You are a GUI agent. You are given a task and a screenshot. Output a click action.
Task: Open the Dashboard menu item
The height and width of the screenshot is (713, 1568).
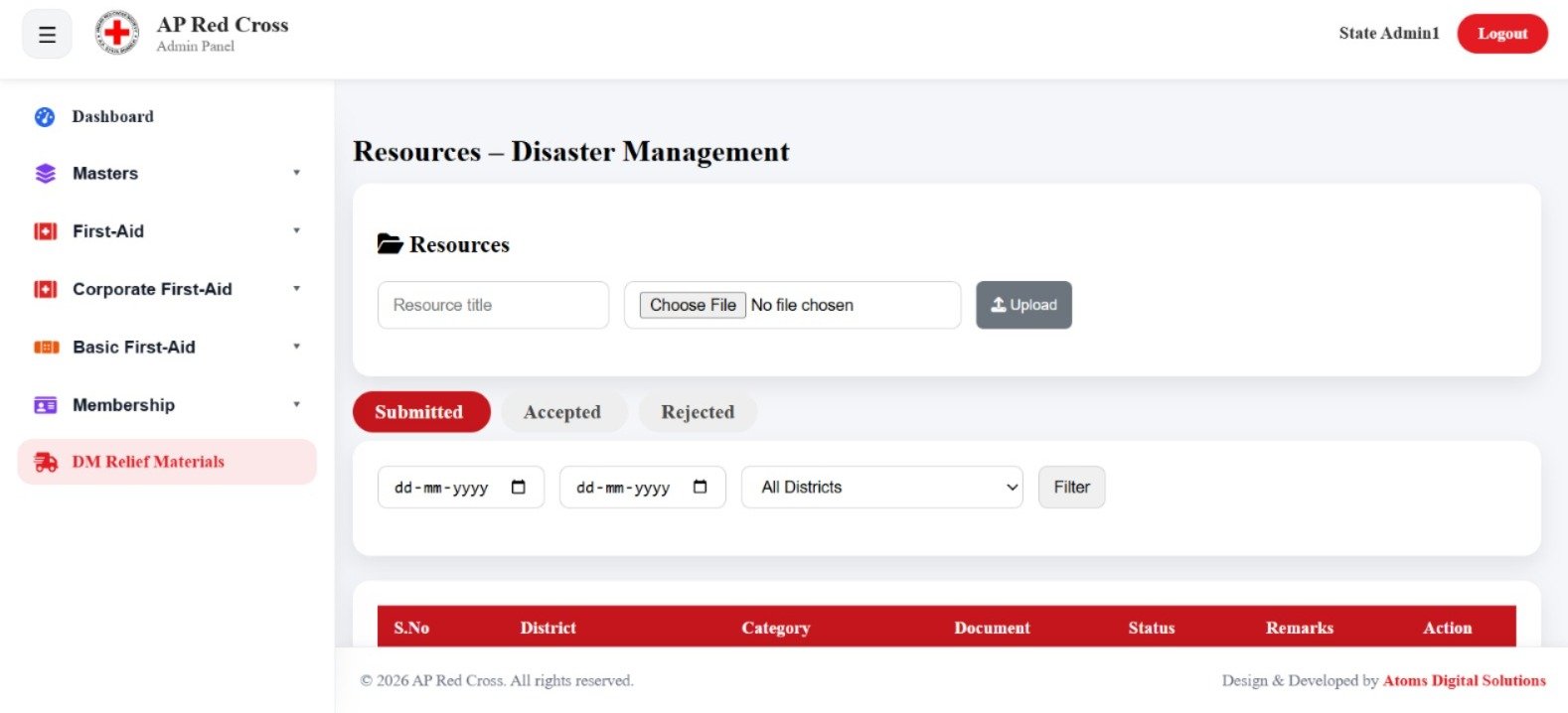click(x=167, y=117)
